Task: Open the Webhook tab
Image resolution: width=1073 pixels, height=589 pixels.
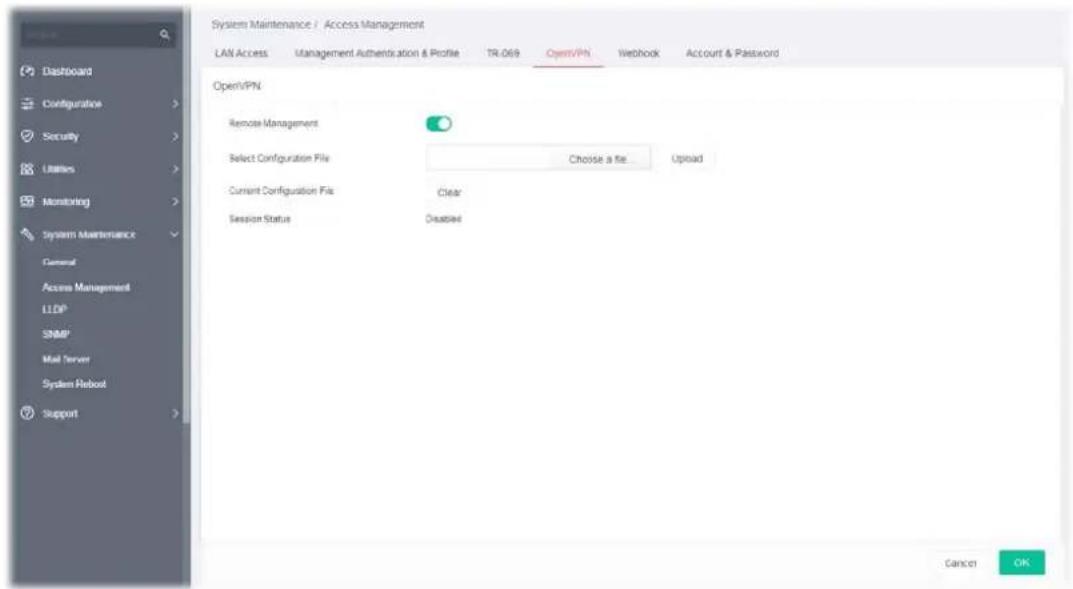Action: click(638, 53)
